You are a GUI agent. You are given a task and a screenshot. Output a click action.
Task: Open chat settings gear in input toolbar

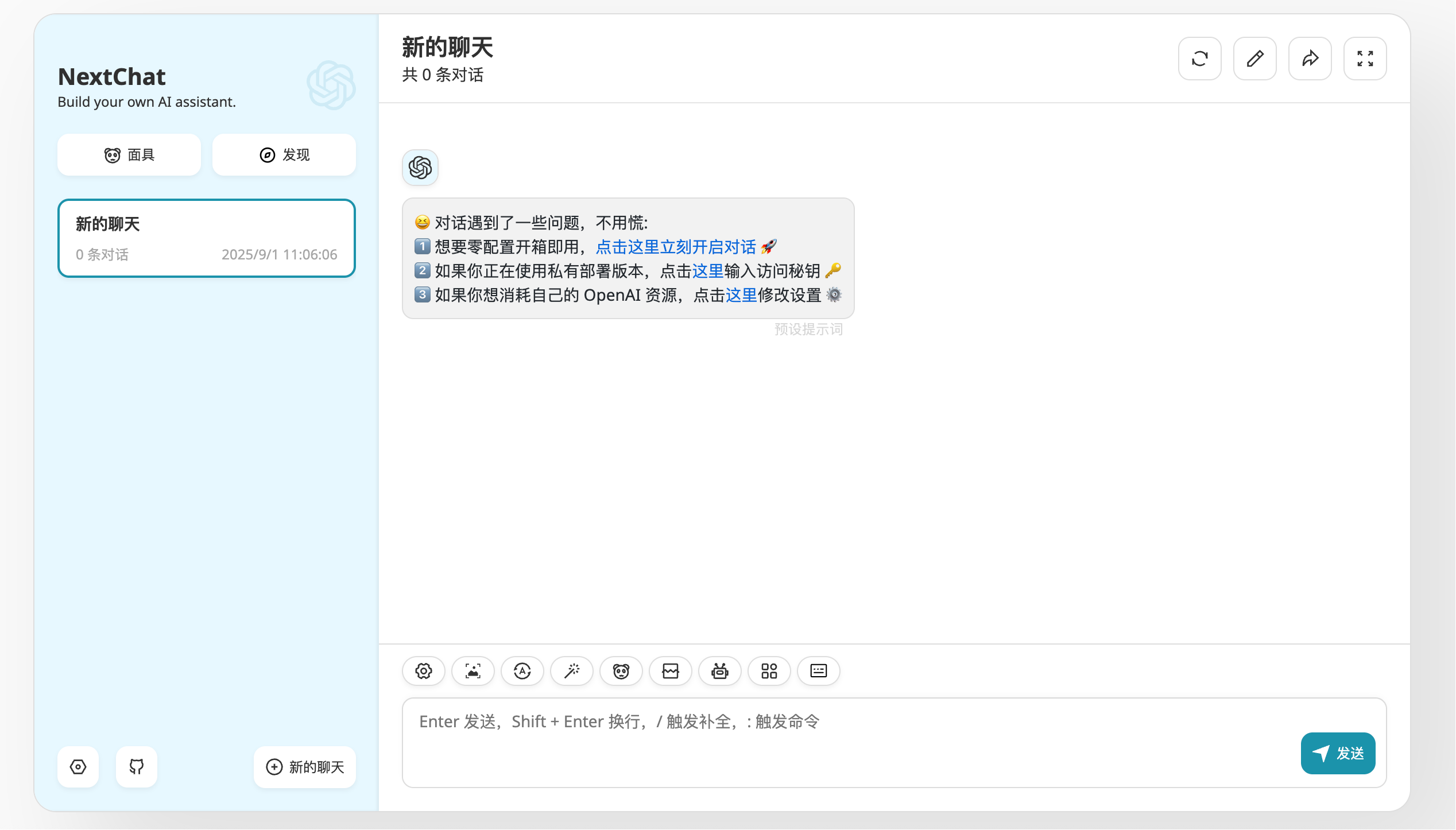click(424, 671)
